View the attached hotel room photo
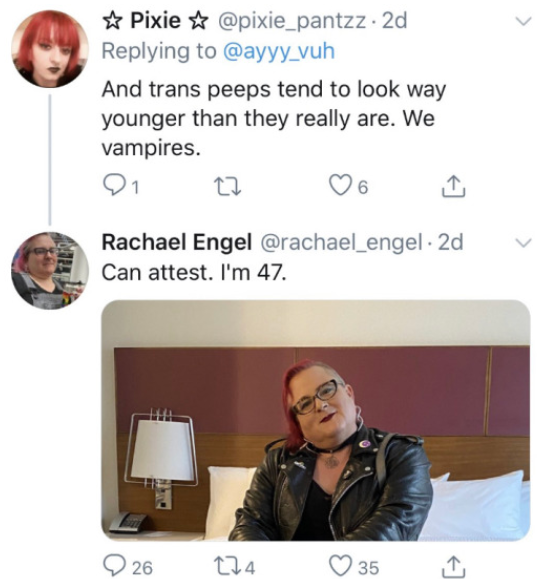This screenshot has width=539, height=579. [x=316, y=420]
